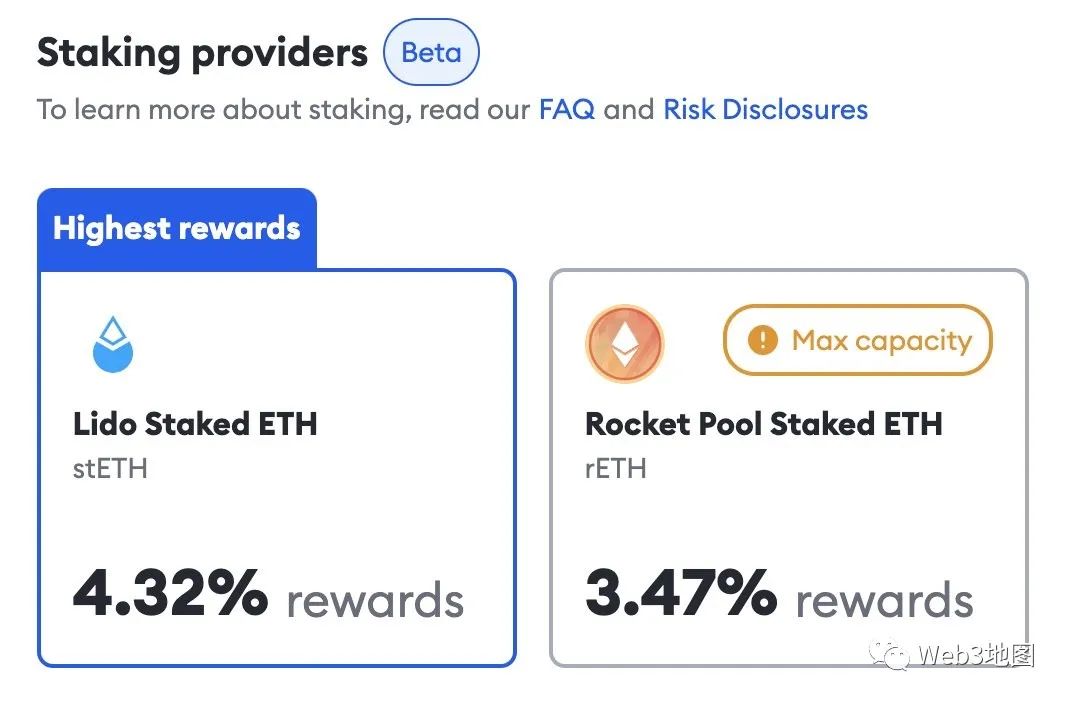
Task: Click the Rocket Pool Staked ETH title
Action: (x=763, y=424)
